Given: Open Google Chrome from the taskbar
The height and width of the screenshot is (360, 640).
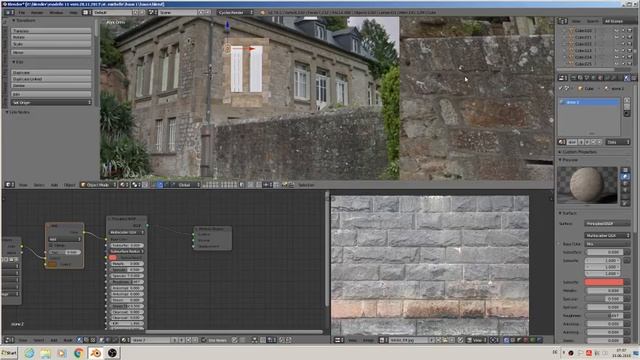Looking at the screenshot, I should coord(79,353).
